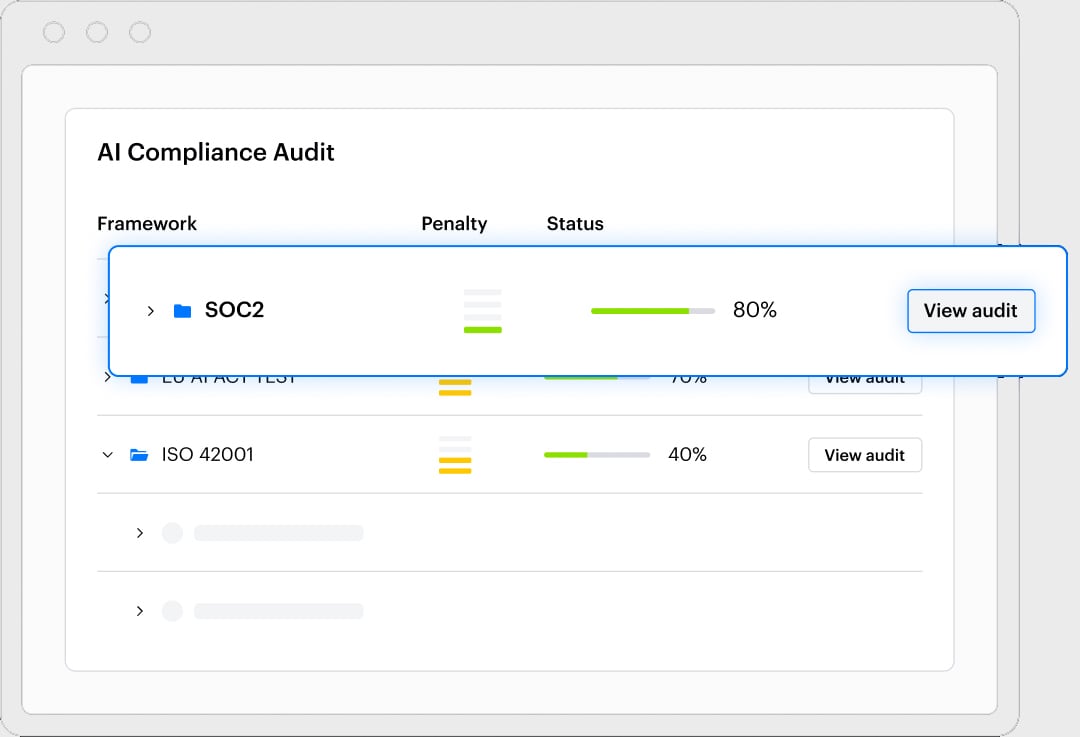Click the penalty indicator for SOC2

pos(482,310)
